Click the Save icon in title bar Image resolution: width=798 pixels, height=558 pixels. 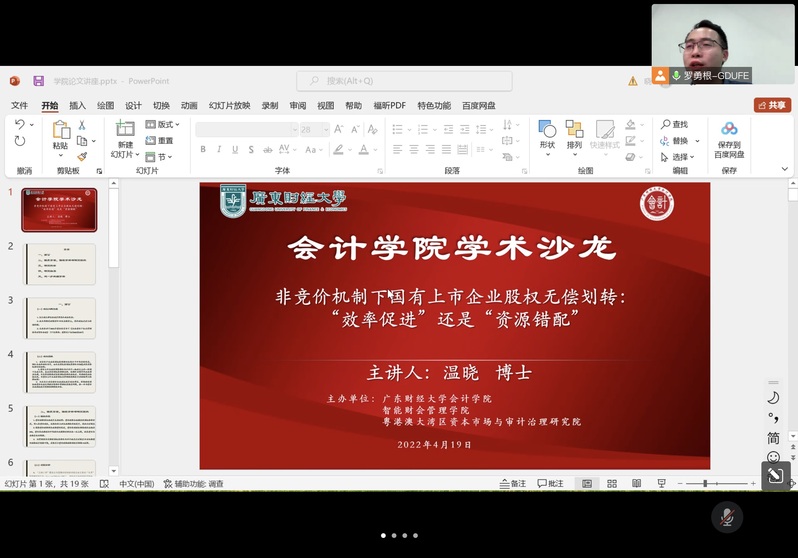coord(38,81)
